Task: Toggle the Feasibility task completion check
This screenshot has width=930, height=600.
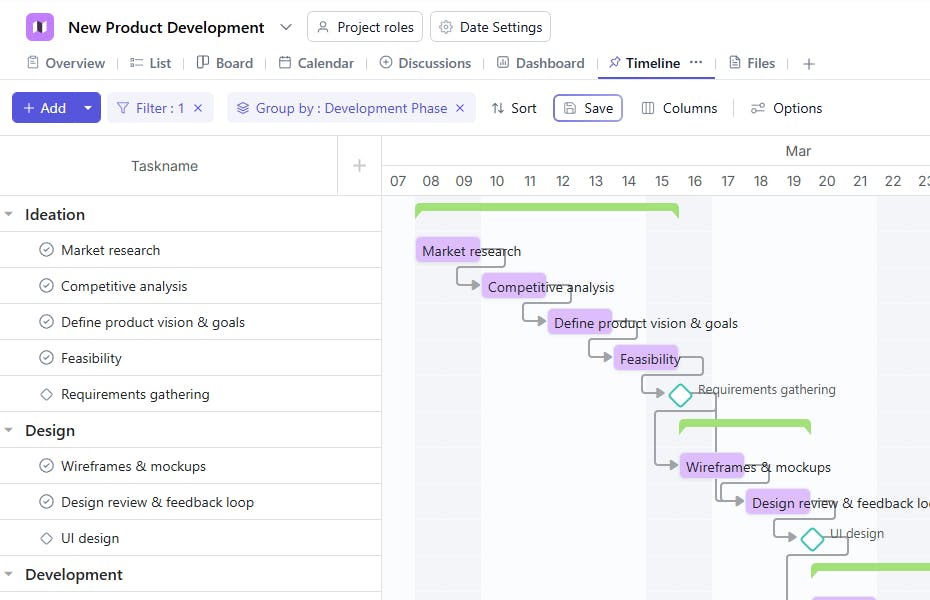Action: (x=46, y=358)
